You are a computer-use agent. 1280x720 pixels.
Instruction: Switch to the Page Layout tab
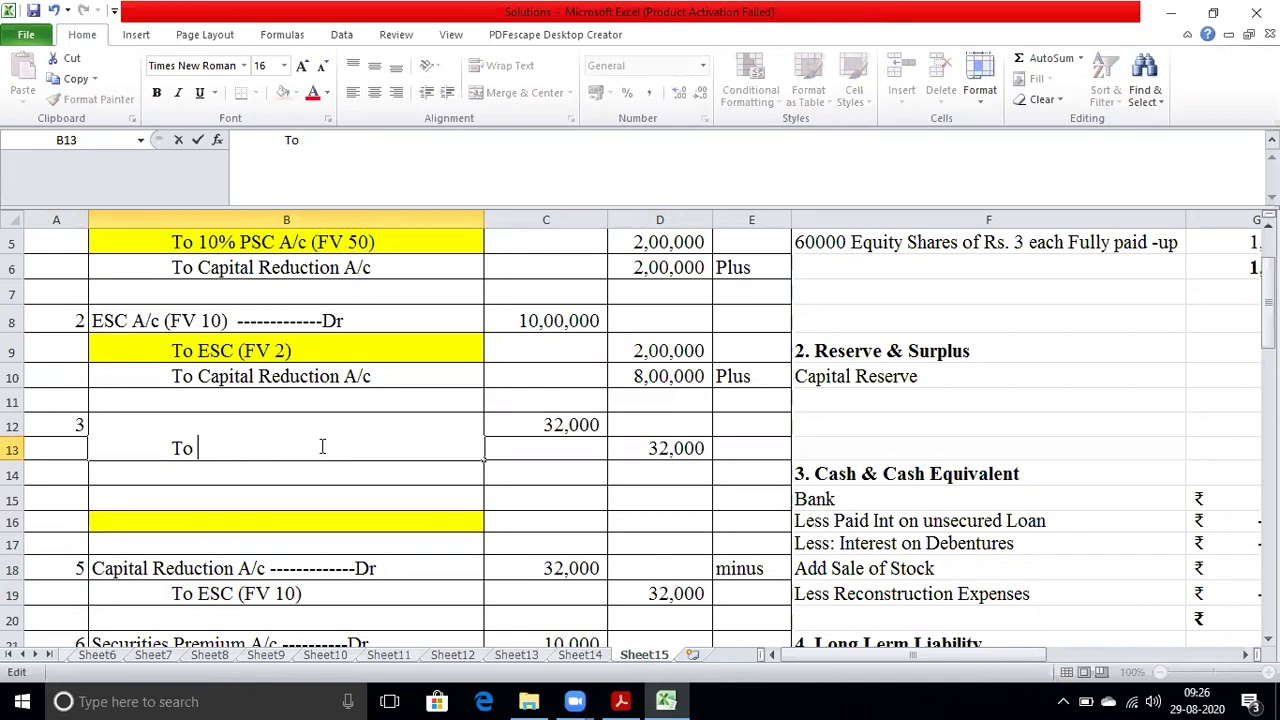(205, 35)
